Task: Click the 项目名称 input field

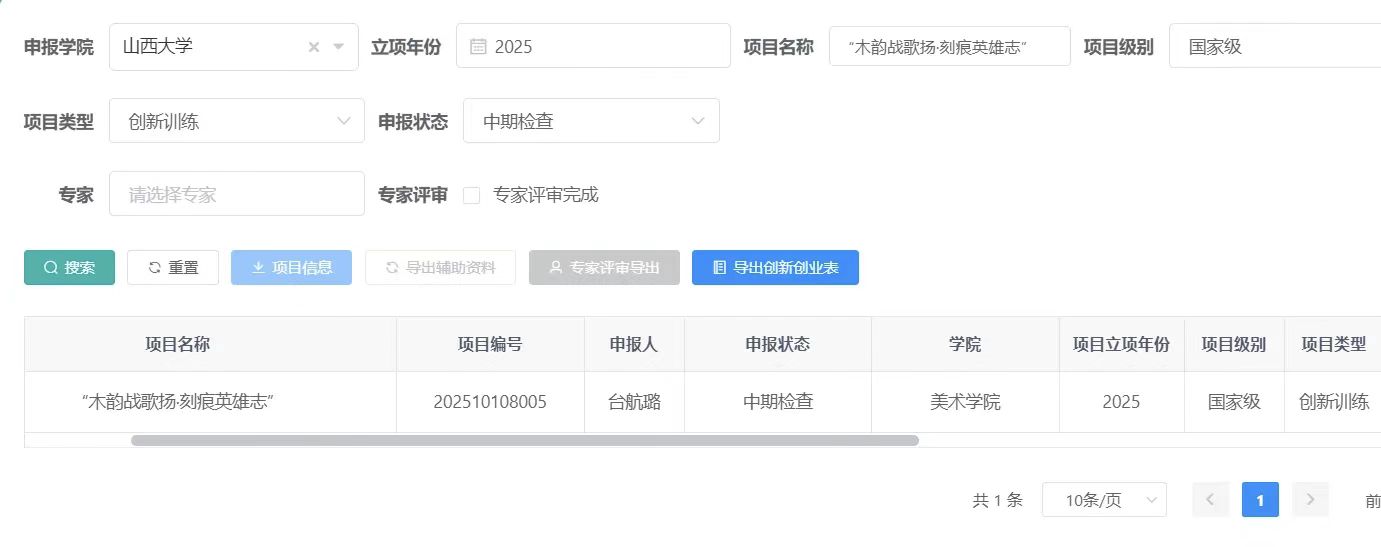Action: (949, 47)
